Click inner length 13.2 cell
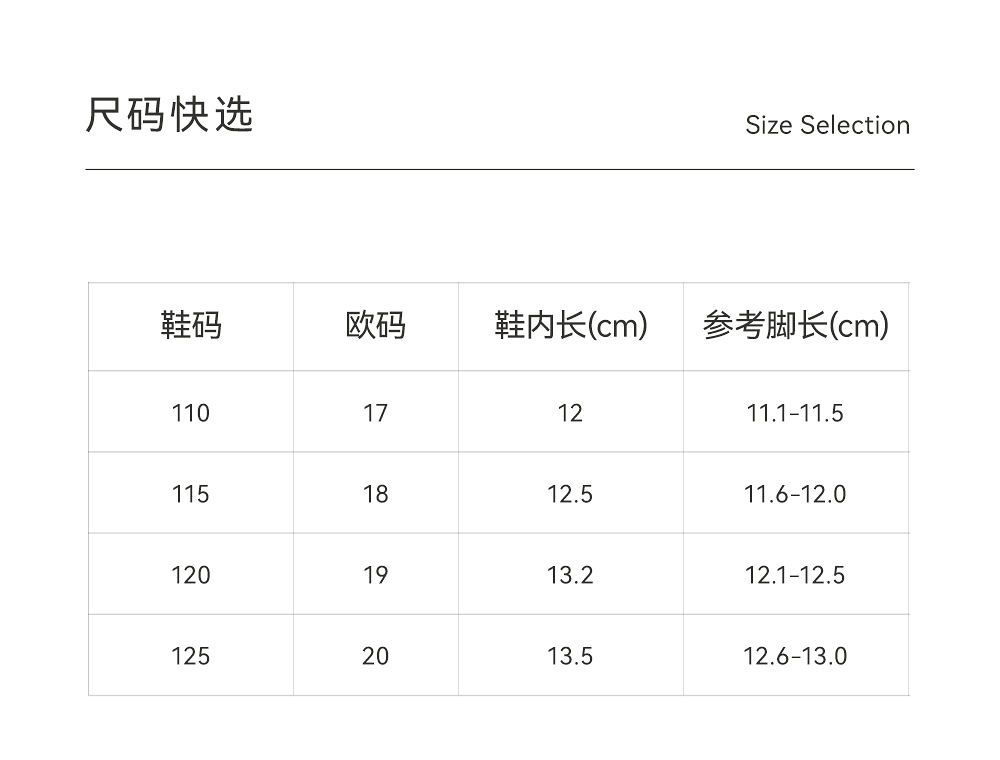 (570, 575)
